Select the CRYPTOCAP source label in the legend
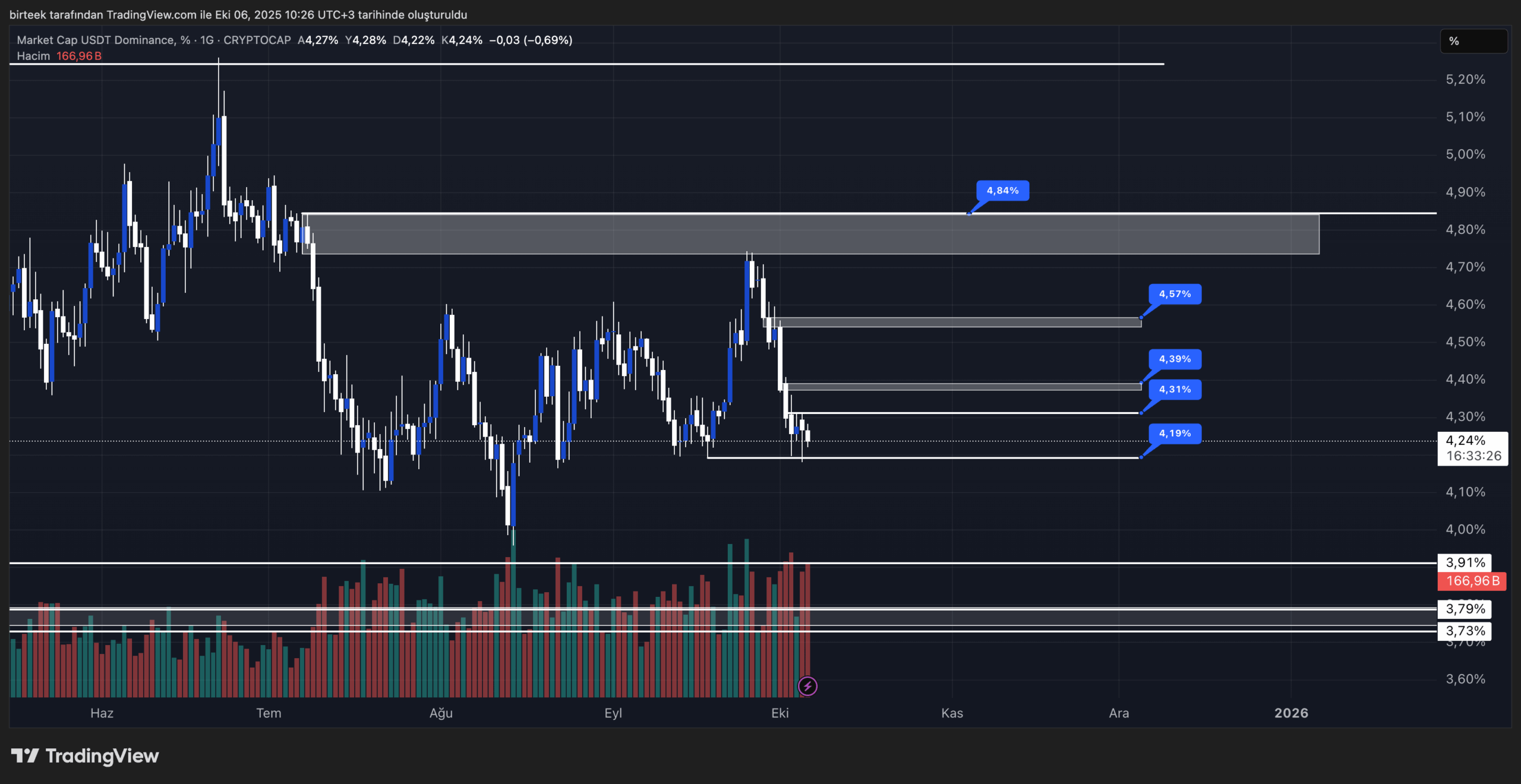The image size is (1521, 784). tap(255, 40)
